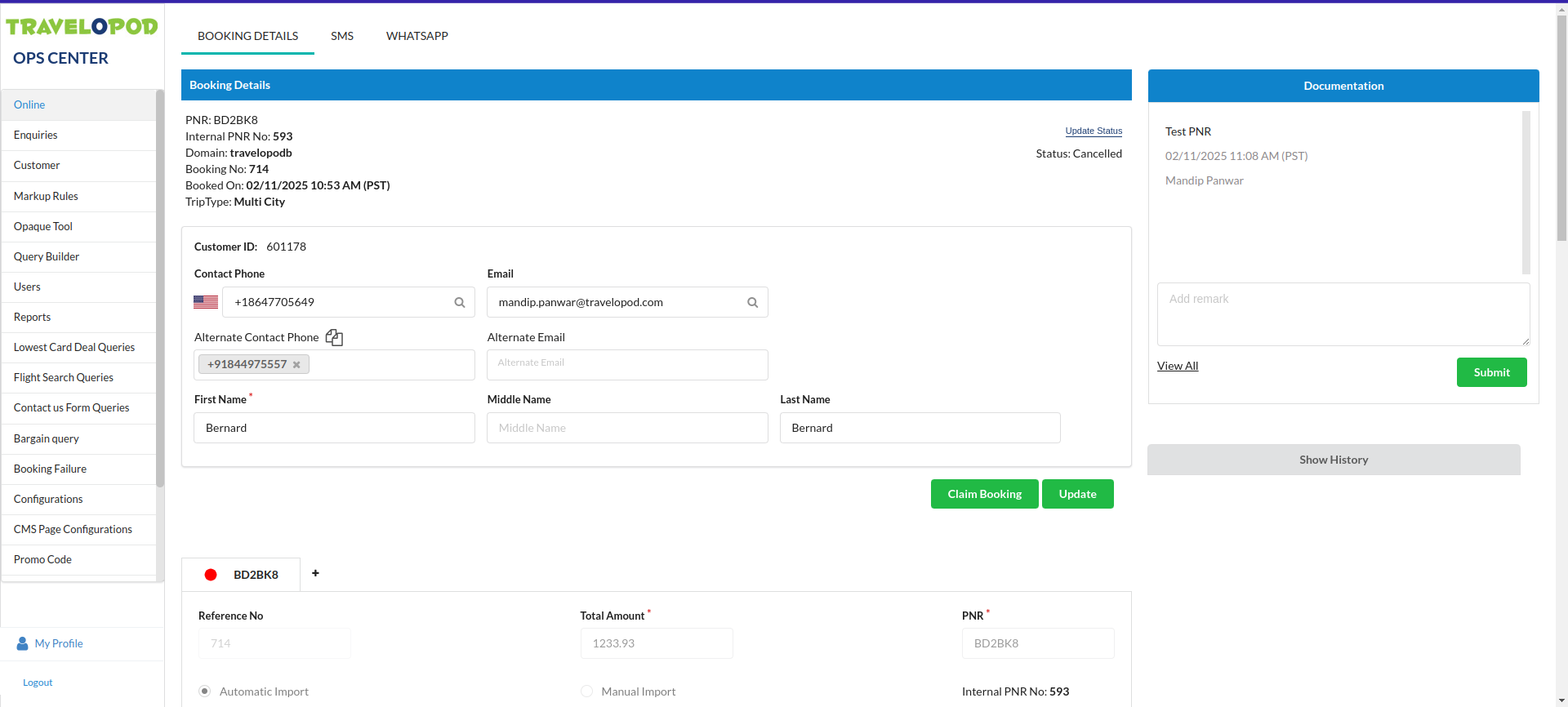Click red status dot on BD2BK8 tab

[x=211, y=575]
